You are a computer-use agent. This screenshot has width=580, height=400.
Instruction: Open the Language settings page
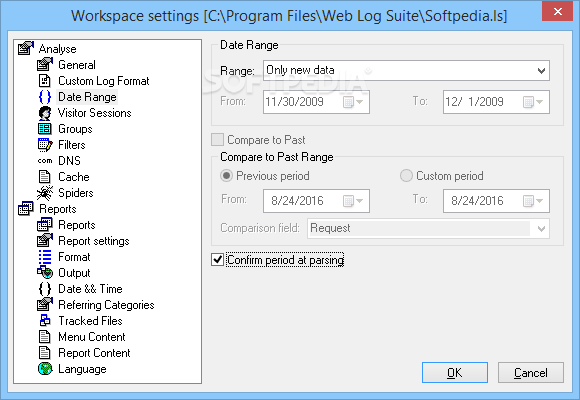coord(82,369)
